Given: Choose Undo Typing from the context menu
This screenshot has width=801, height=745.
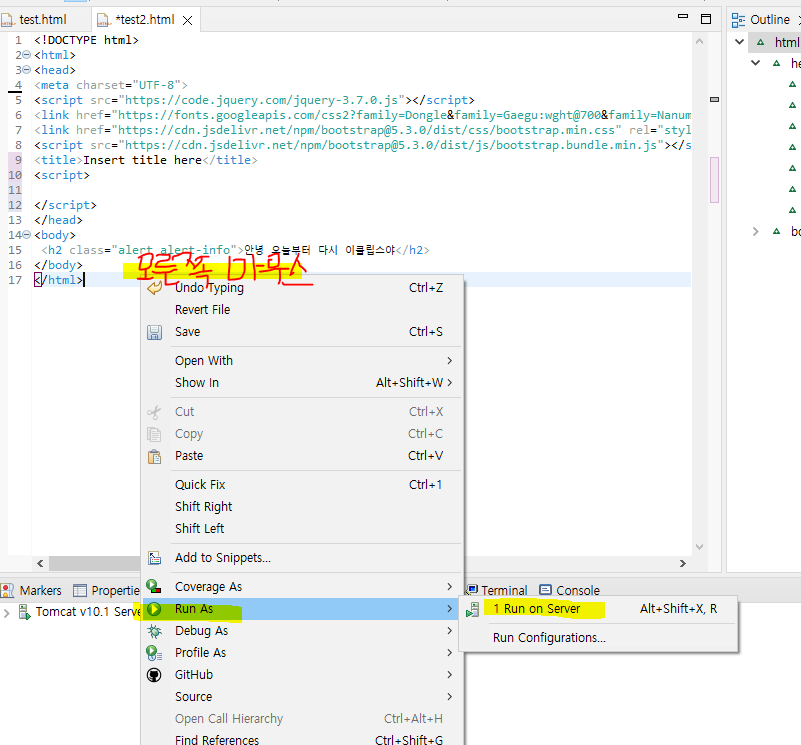Looking at the screenshot, I should point(302,288).
